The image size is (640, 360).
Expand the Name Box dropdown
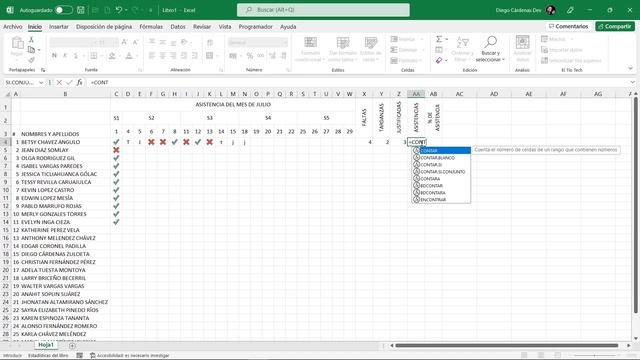click(41, 82)
